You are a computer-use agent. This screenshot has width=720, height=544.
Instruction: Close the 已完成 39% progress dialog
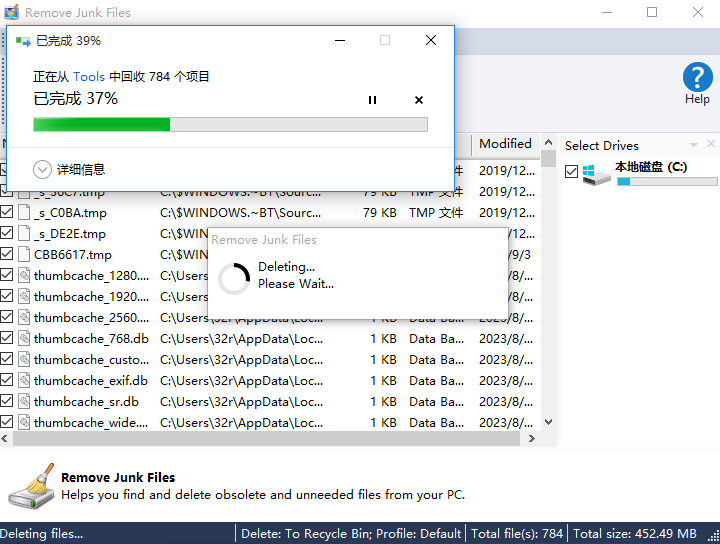[x=431, y=40]
